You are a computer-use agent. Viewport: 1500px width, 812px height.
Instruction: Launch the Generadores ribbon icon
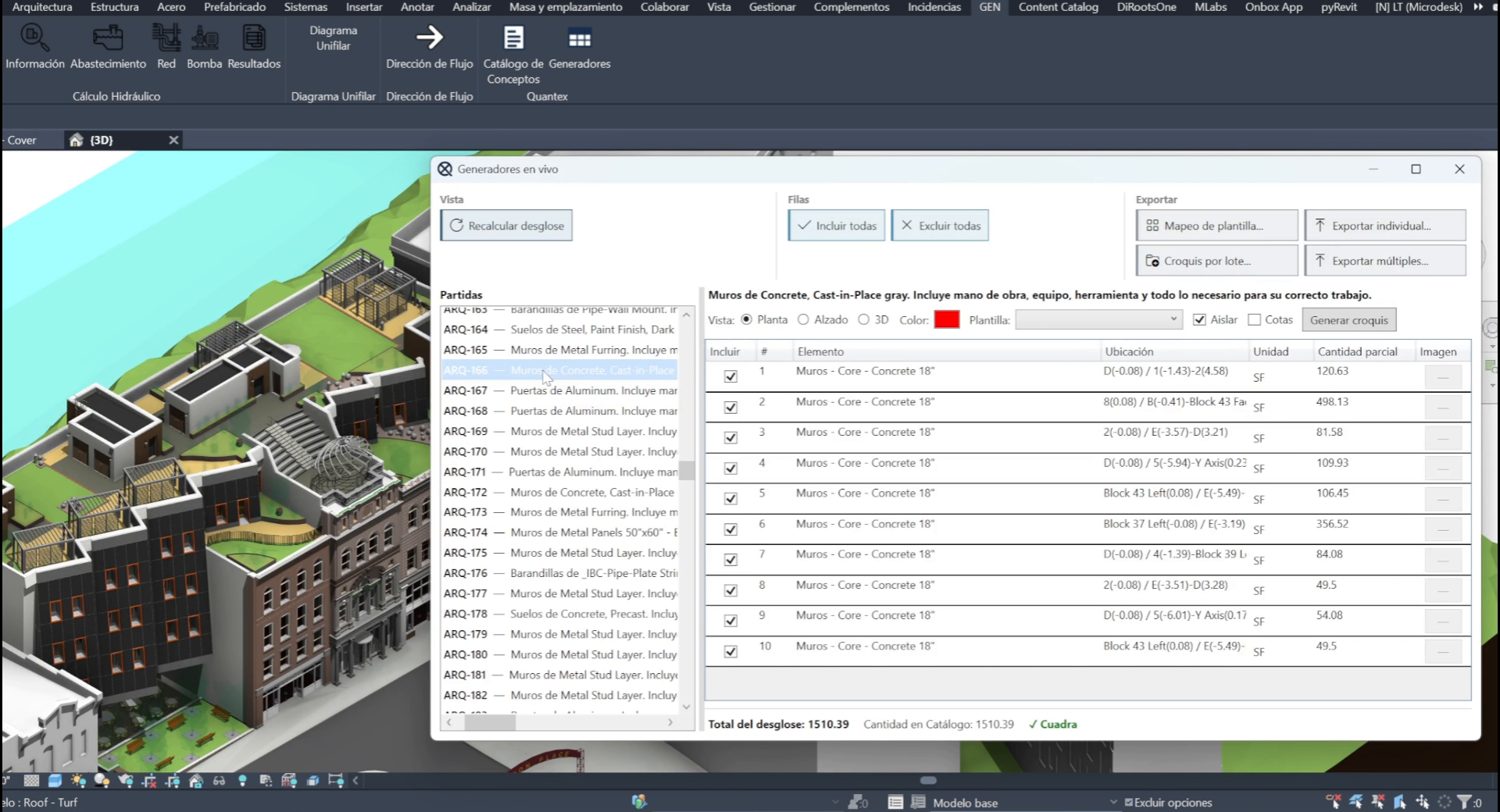point(580,37)
